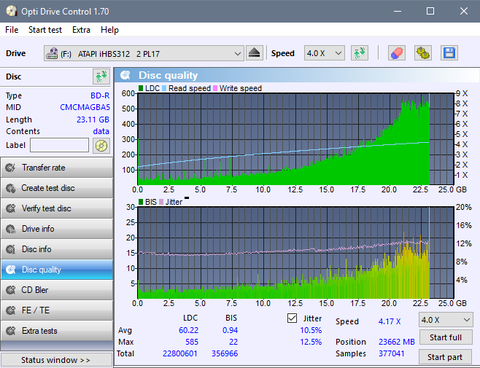Screen dimensions: 480x368
Task: Expand the Status window panel
Action: (56, 360)
